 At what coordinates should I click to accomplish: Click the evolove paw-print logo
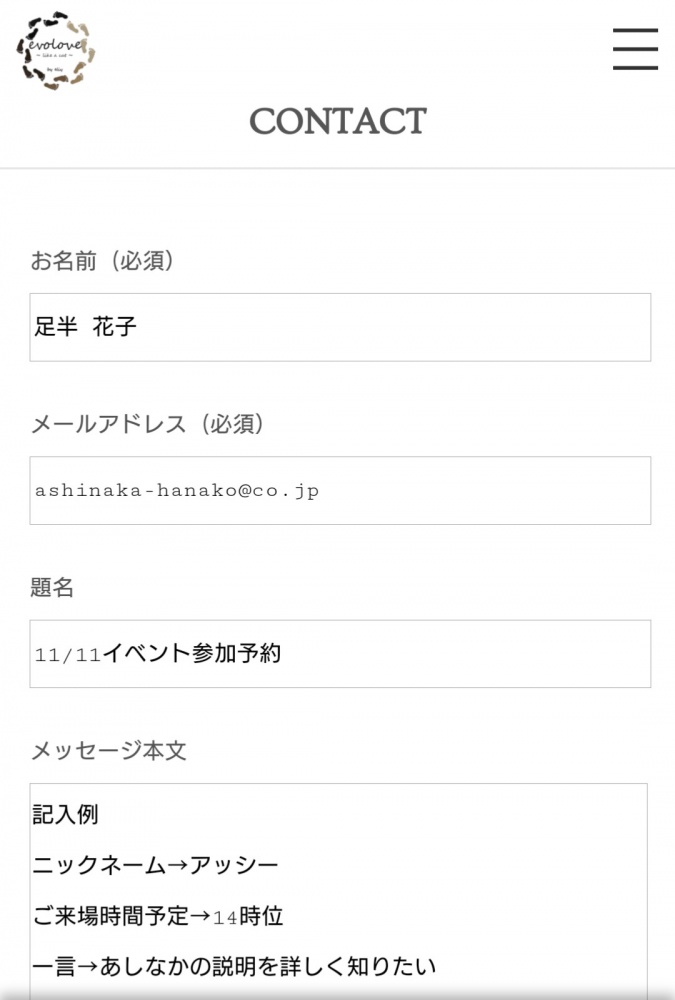click(x=56, y=50)
